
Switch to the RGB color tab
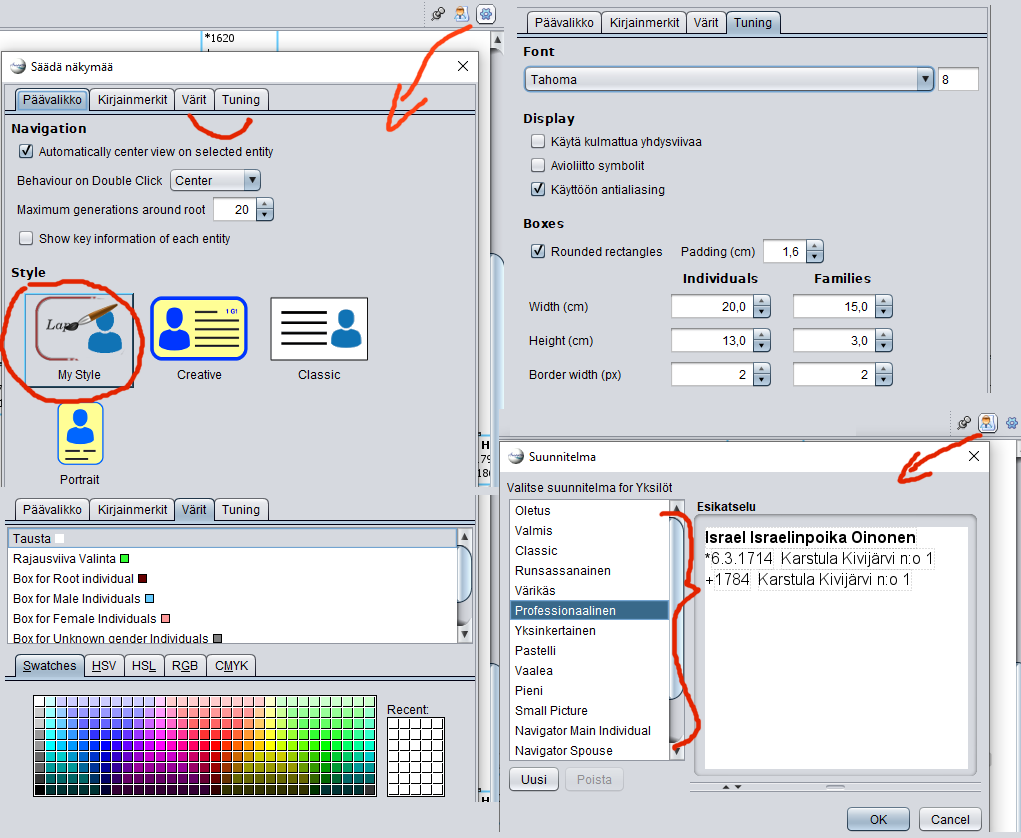(x=184, y=665)
